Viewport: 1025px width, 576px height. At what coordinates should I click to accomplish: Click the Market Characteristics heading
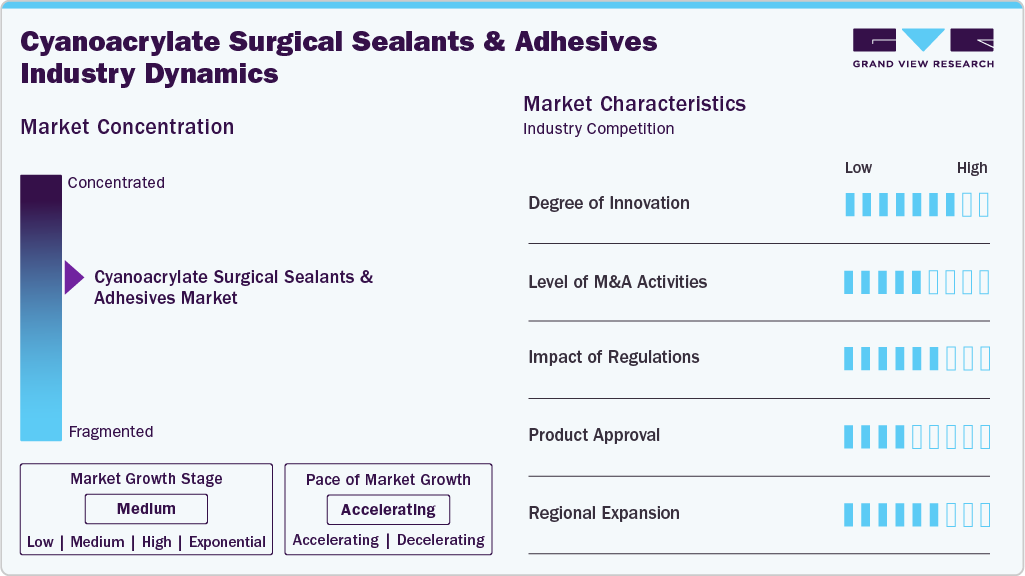pyautogui.click(x=634, y=103)
